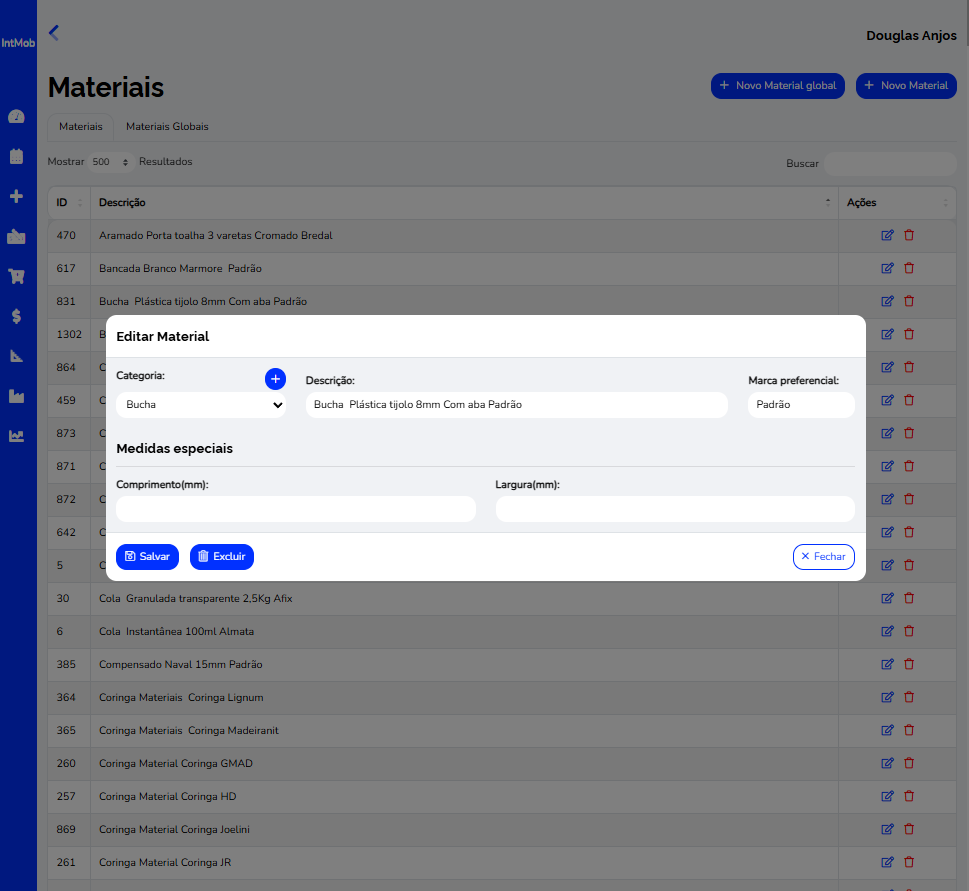The height and width of the screenshot is (891, 969).
Task: Click the Excluir button
Action: [222, 557]
